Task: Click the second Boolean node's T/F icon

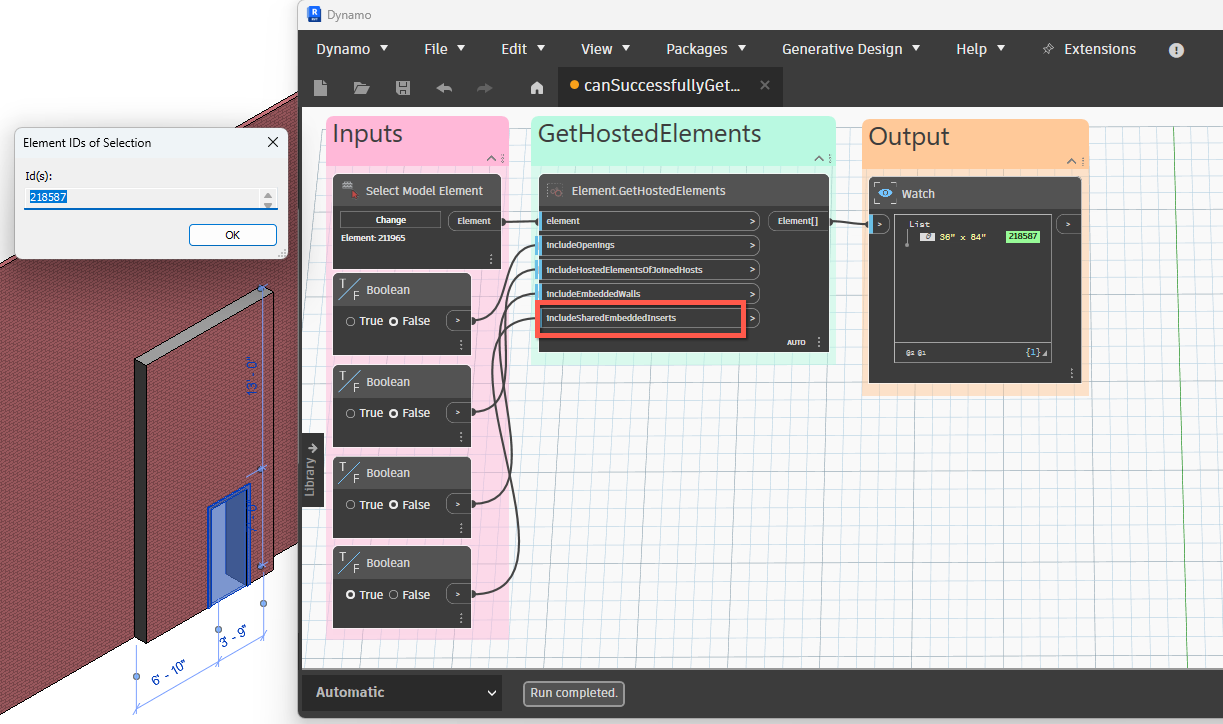Action: tap(350, 382)
